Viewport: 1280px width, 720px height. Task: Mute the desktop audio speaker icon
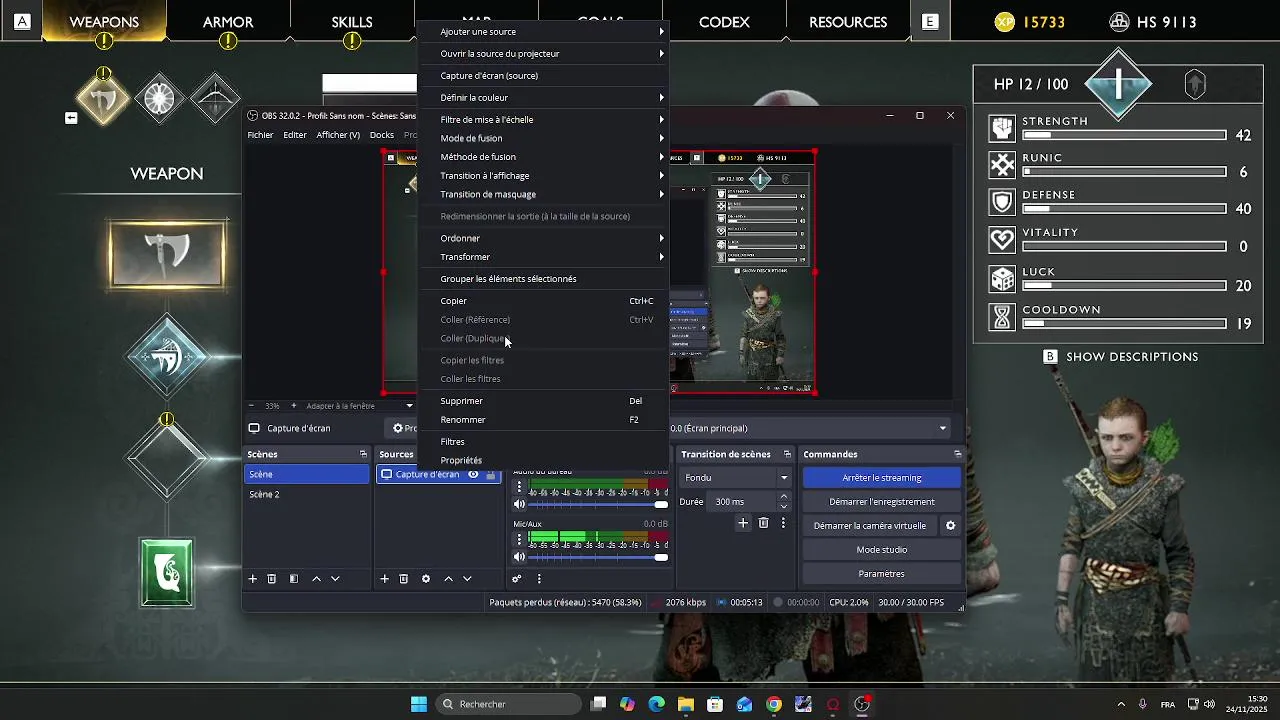click(x=519, y=504)
